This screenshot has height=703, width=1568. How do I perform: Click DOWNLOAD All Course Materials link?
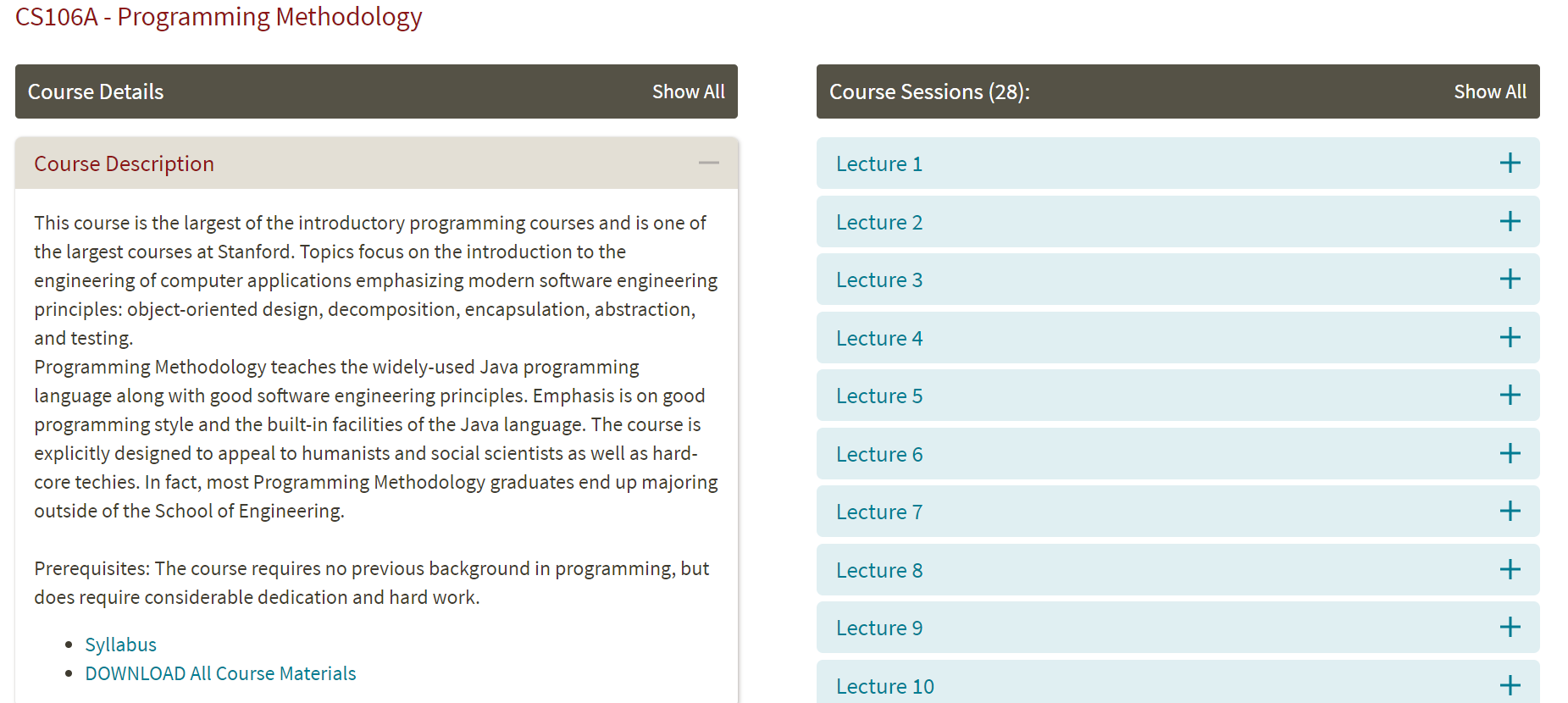pyautogui.click(x=220, y=673)
